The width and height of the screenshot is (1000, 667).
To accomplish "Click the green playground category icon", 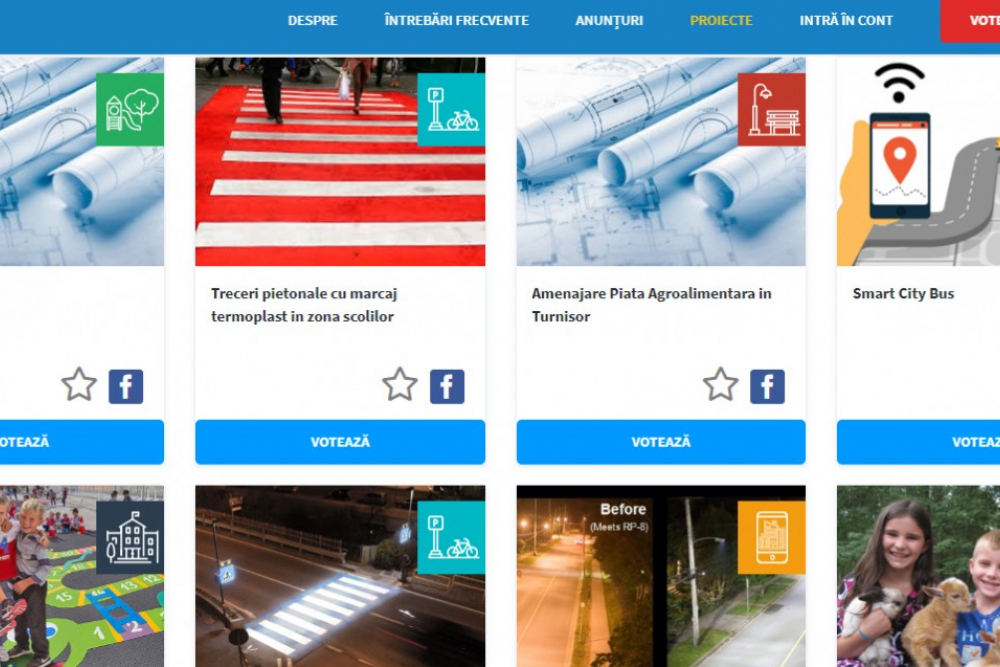I will pyautogui.click(x=130, y=110).
